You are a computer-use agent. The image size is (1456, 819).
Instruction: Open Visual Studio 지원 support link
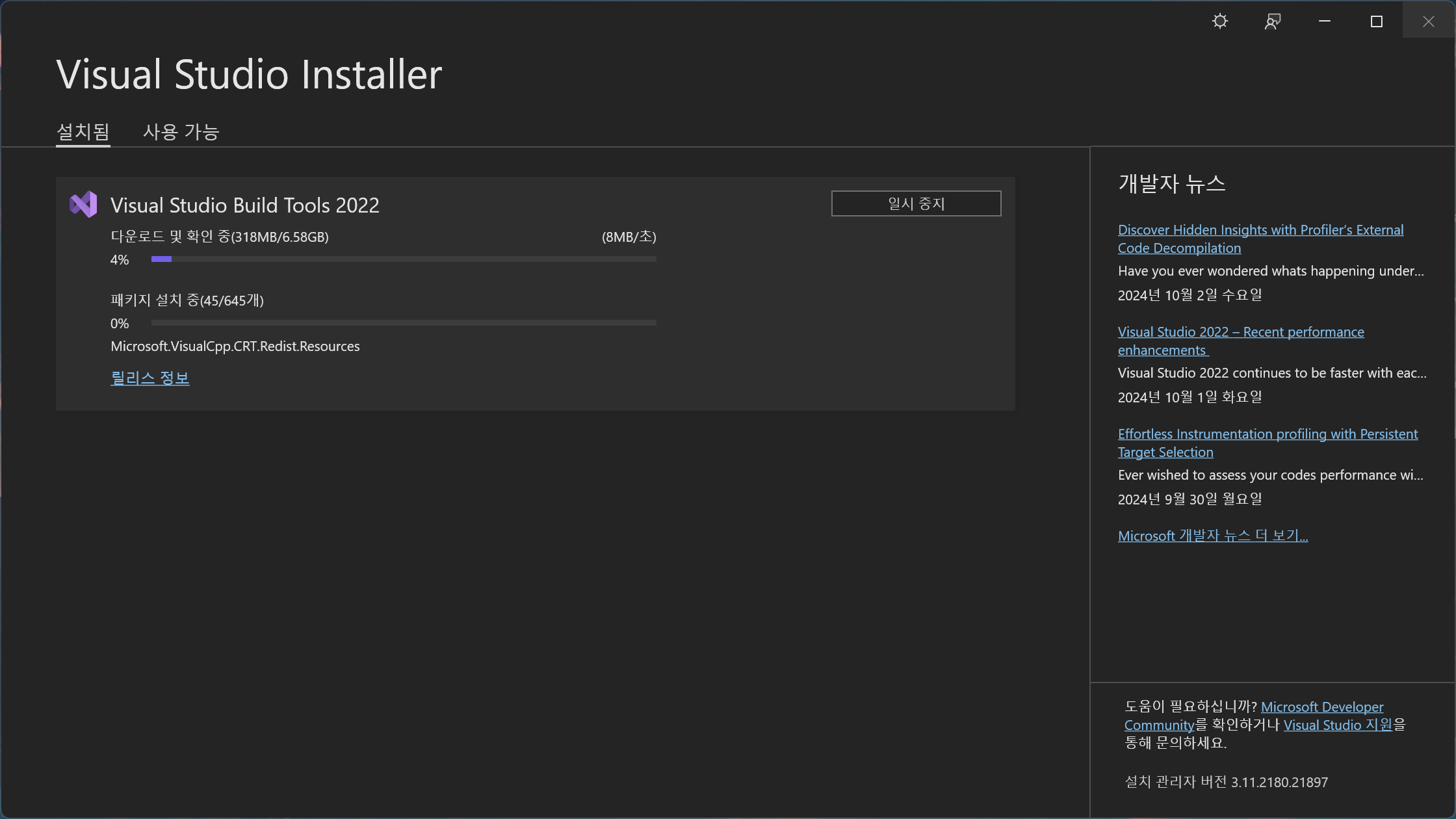coord(1337,725)
